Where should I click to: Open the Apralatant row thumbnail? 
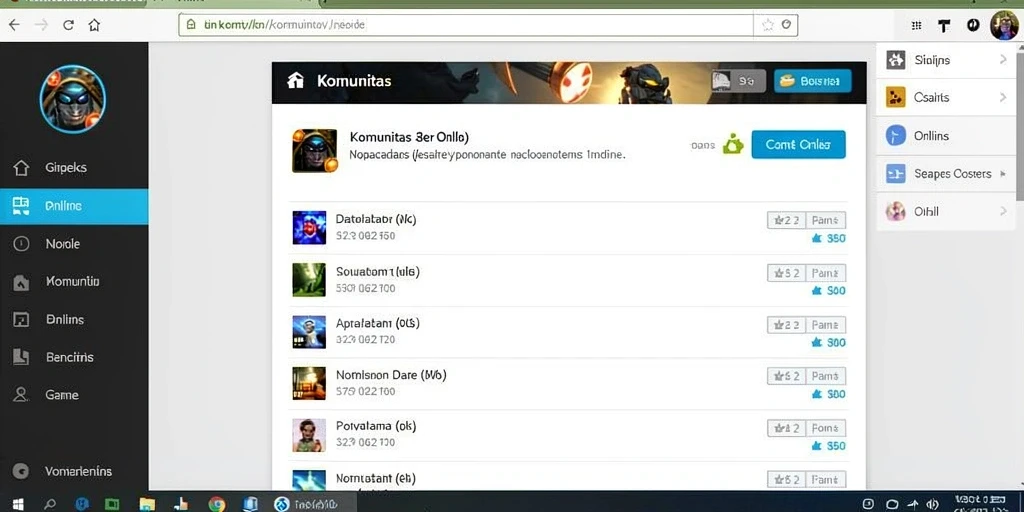pos(309,331)
